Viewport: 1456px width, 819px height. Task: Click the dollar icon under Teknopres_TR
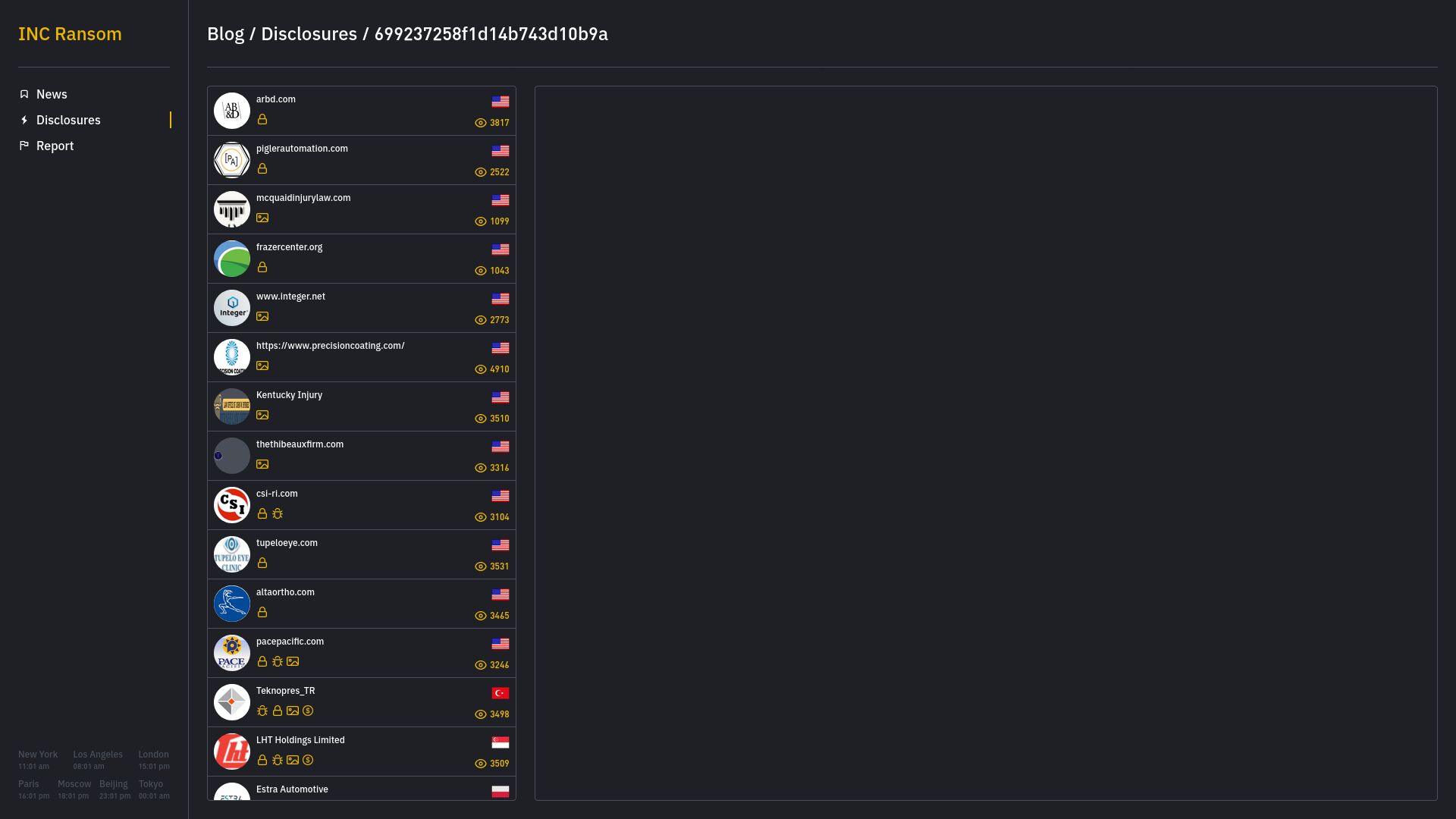click(308, 711)
